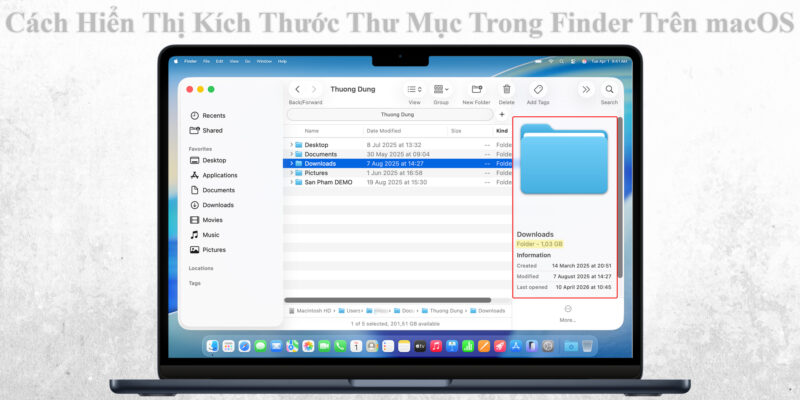Select Downloads in sidebar Favorites
Viewport: 800px width, 400px height.
212,205
